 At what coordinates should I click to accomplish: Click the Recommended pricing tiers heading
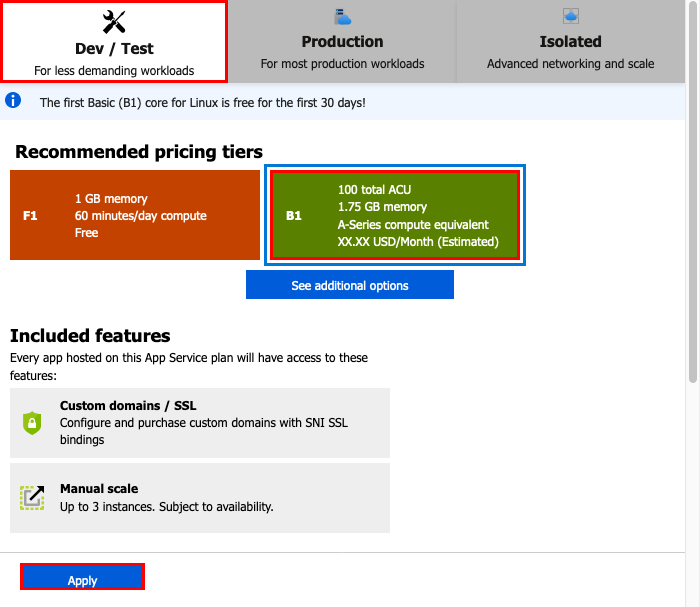139,152
